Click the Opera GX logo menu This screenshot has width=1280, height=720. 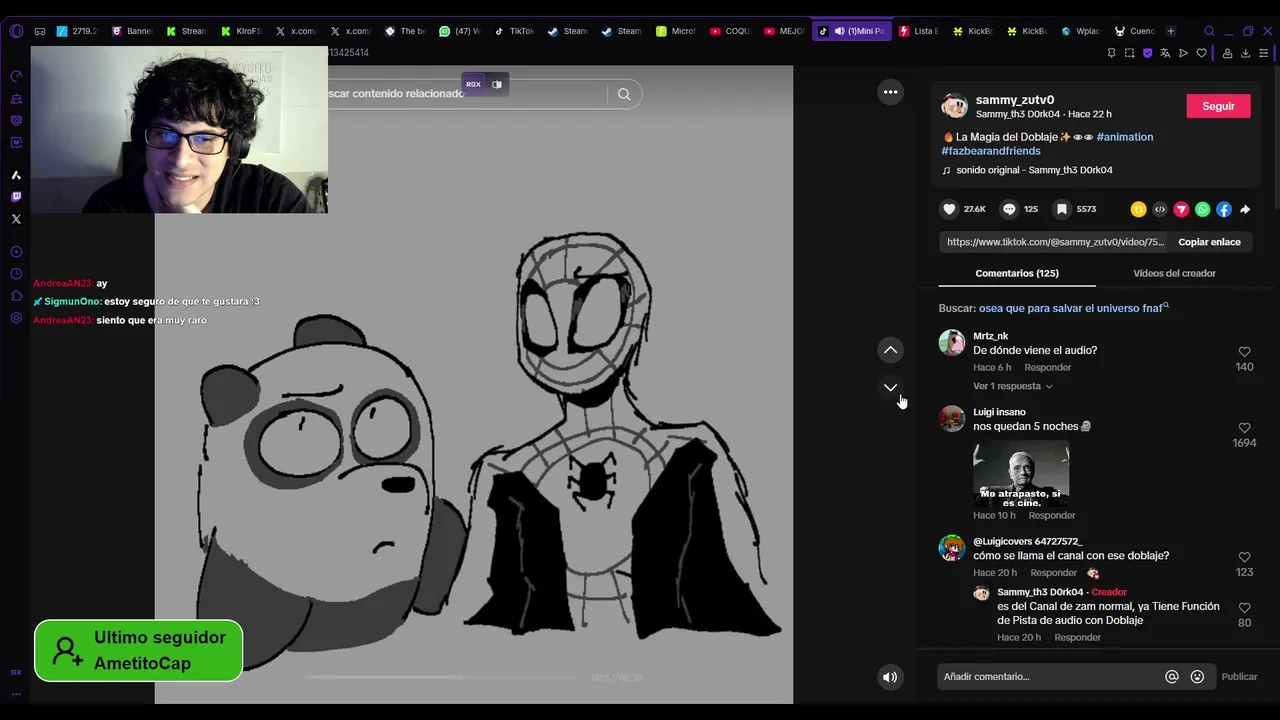tap(15, 31)
